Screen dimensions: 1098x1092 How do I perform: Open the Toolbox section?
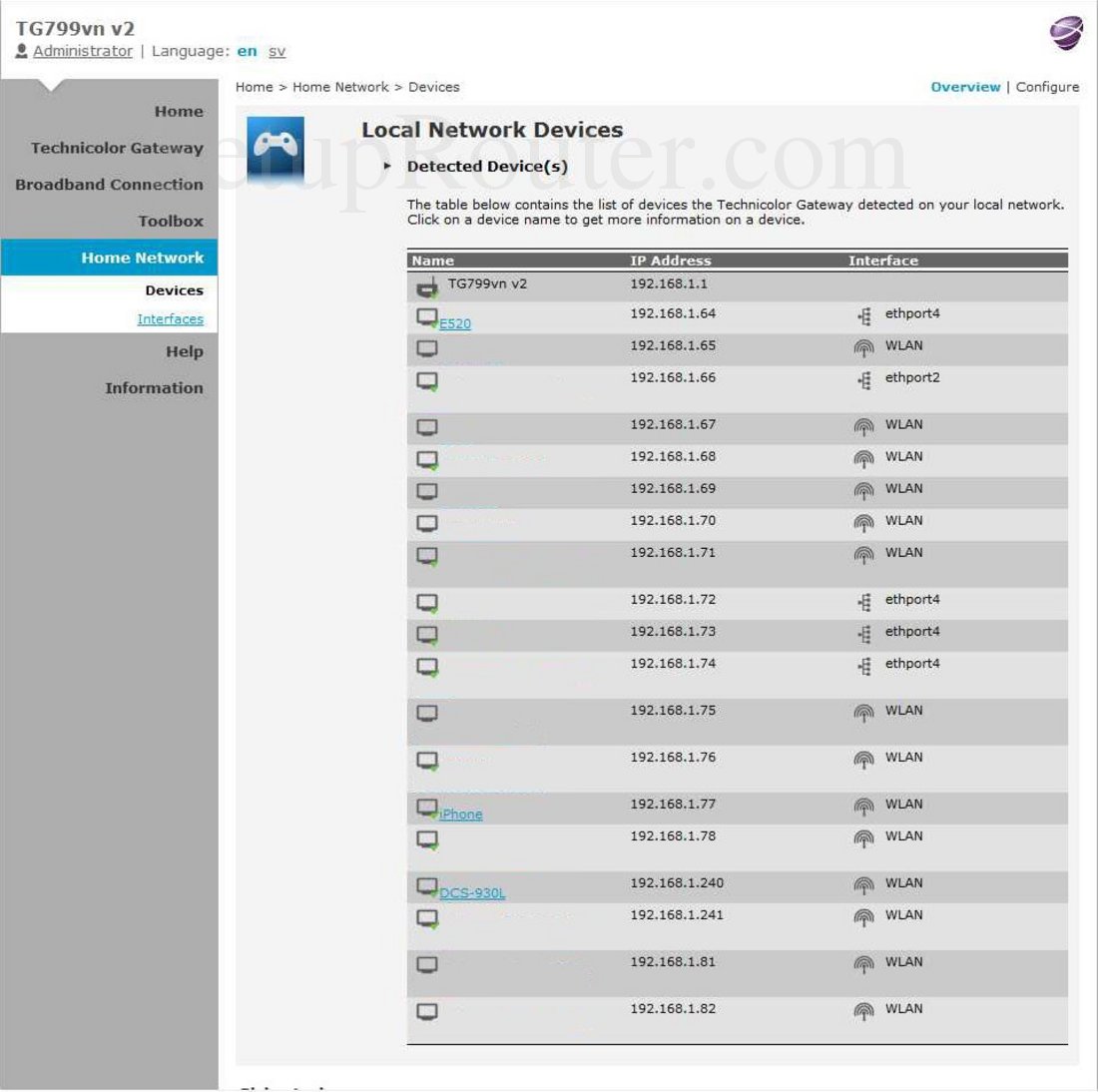170,221
